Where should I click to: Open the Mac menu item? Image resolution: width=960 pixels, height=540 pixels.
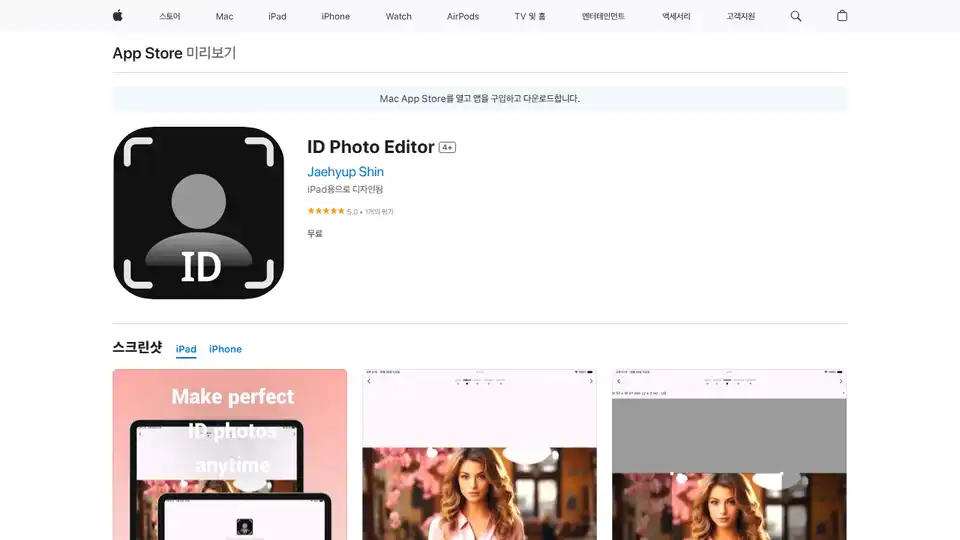click(224, 17)
